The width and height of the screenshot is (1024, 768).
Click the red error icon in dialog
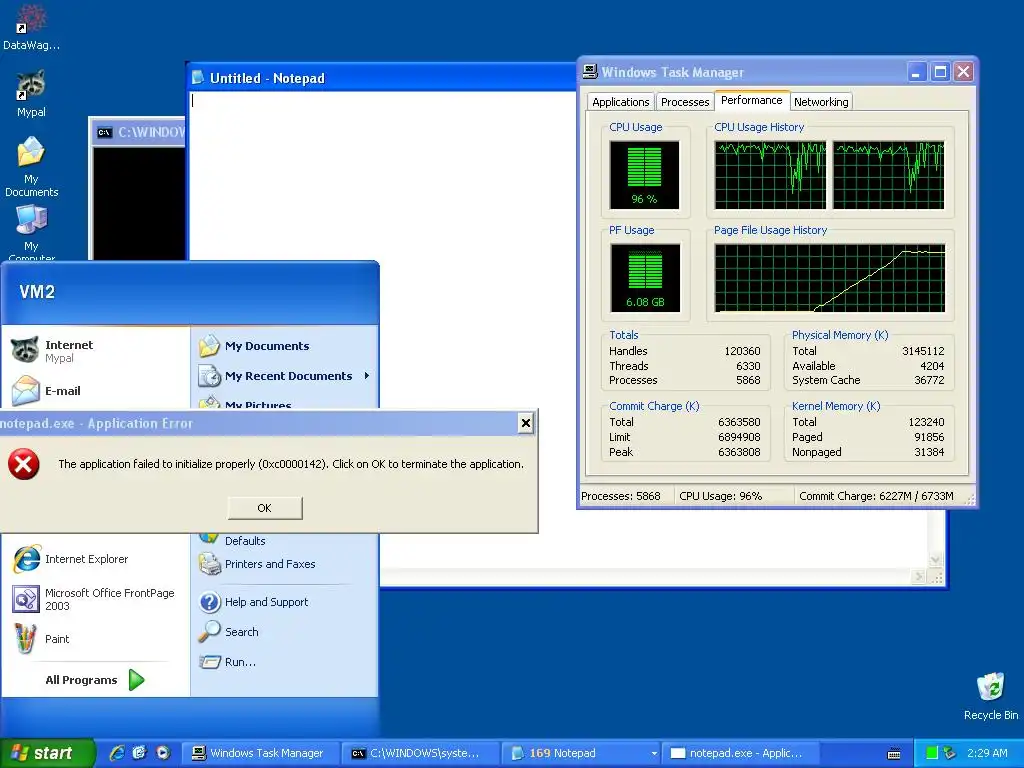[x=24, y=464]
